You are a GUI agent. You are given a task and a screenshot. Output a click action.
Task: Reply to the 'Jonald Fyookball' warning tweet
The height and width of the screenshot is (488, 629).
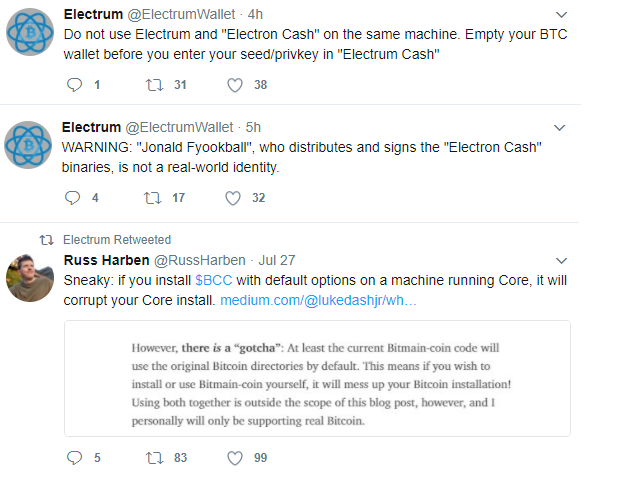[73, 198]
